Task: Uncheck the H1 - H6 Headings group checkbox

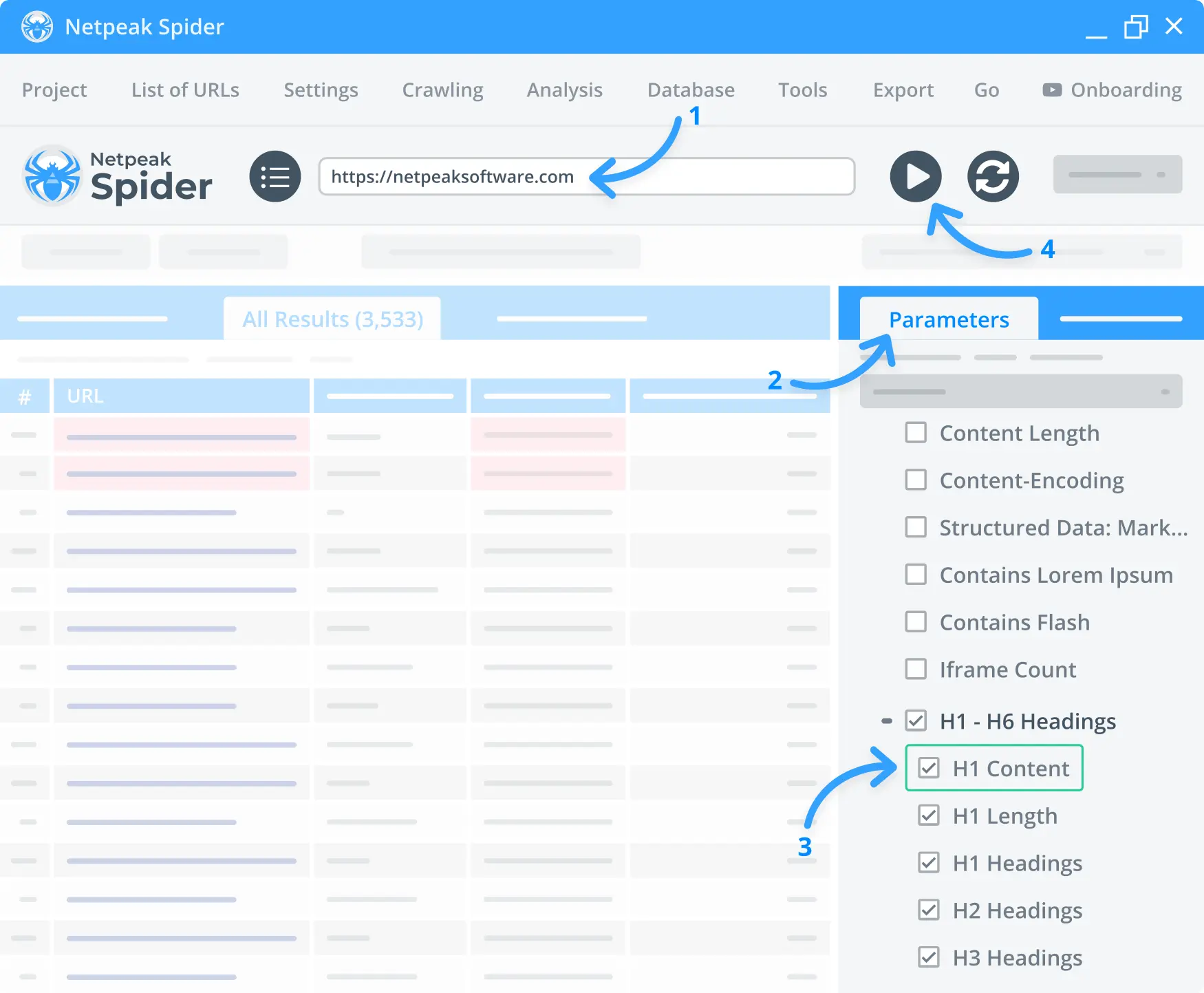Action: 916,720
